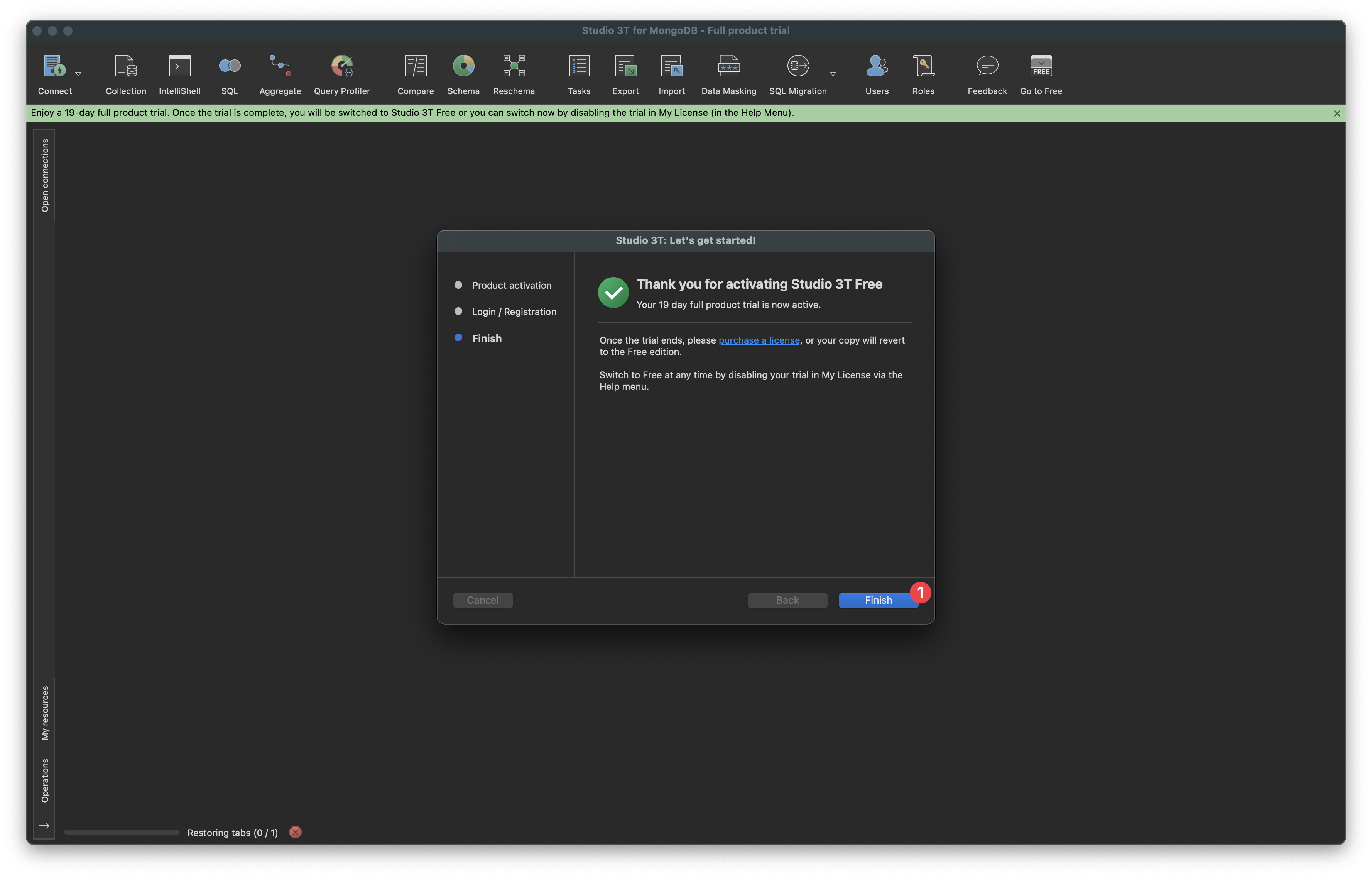Click the Cancel button in dialog
Screen dimensions: 1372x877
point(483,600)
